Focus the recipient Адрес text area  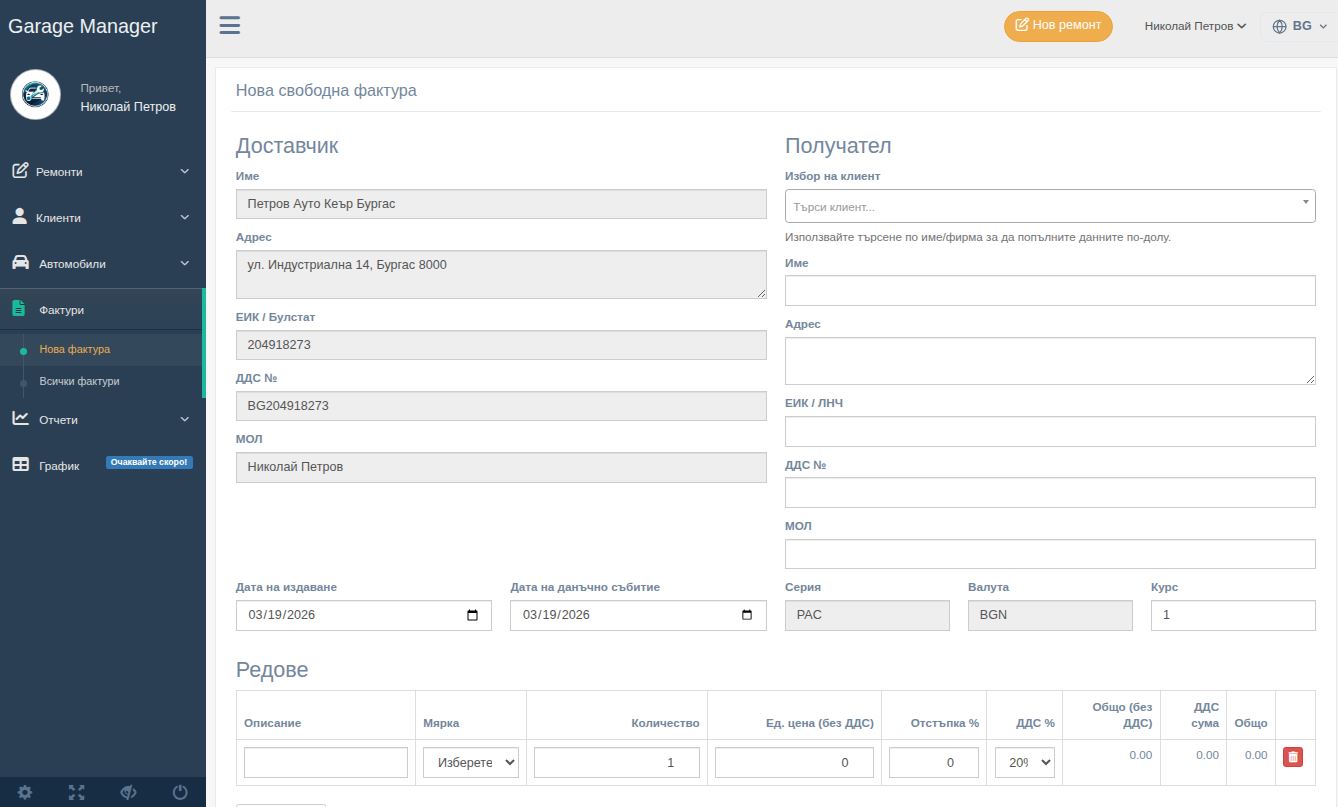[x=1050, y=360]
